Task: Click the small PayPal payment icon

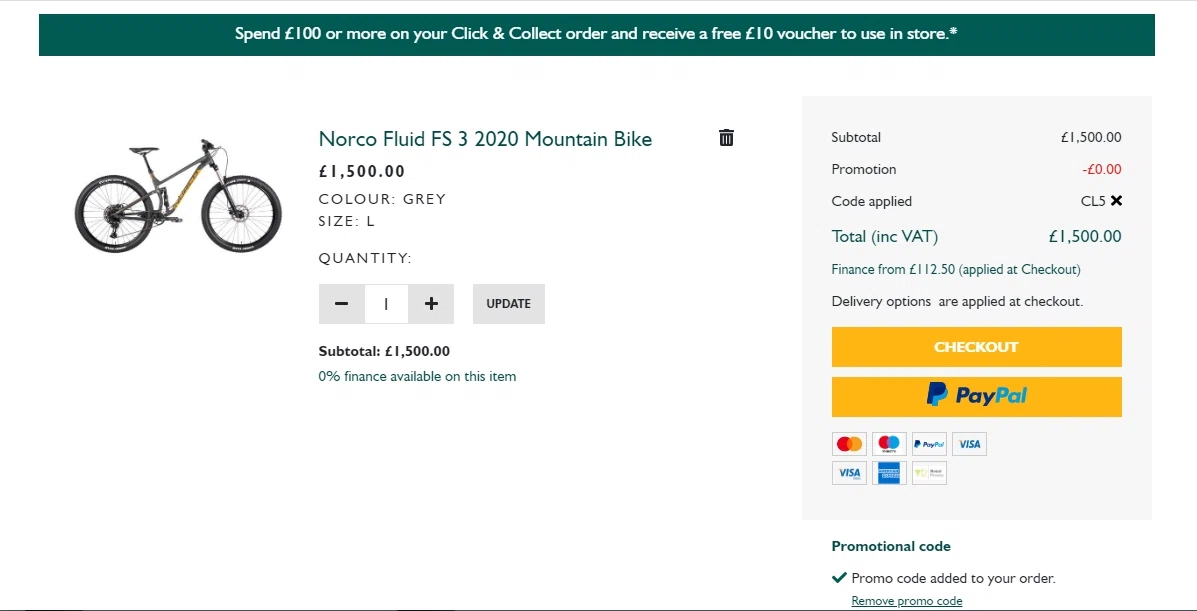Action: (929, 444)
